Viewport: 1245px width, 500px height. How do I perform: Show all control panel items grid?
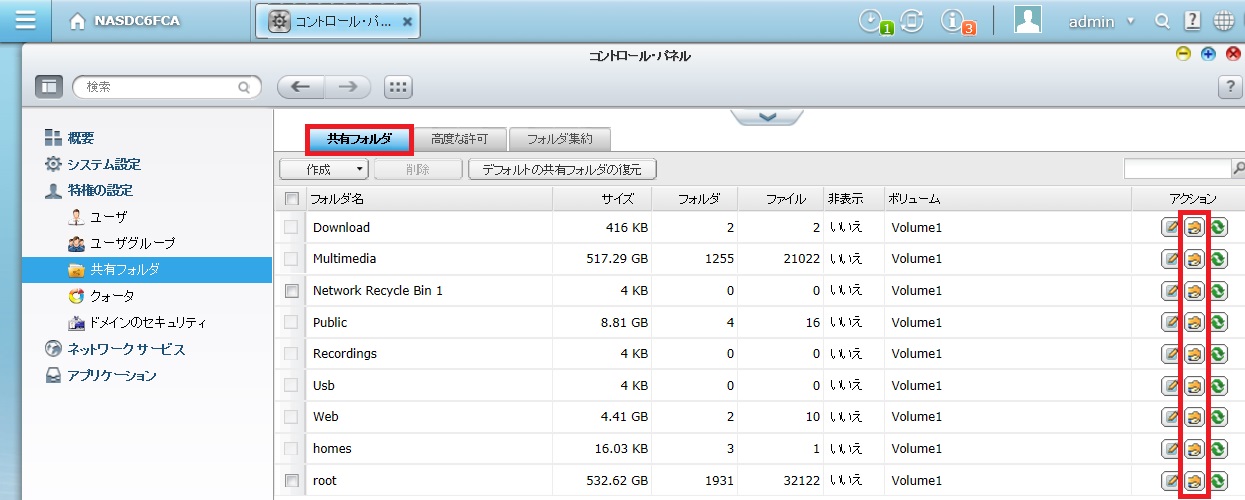(x=398, y=87)
